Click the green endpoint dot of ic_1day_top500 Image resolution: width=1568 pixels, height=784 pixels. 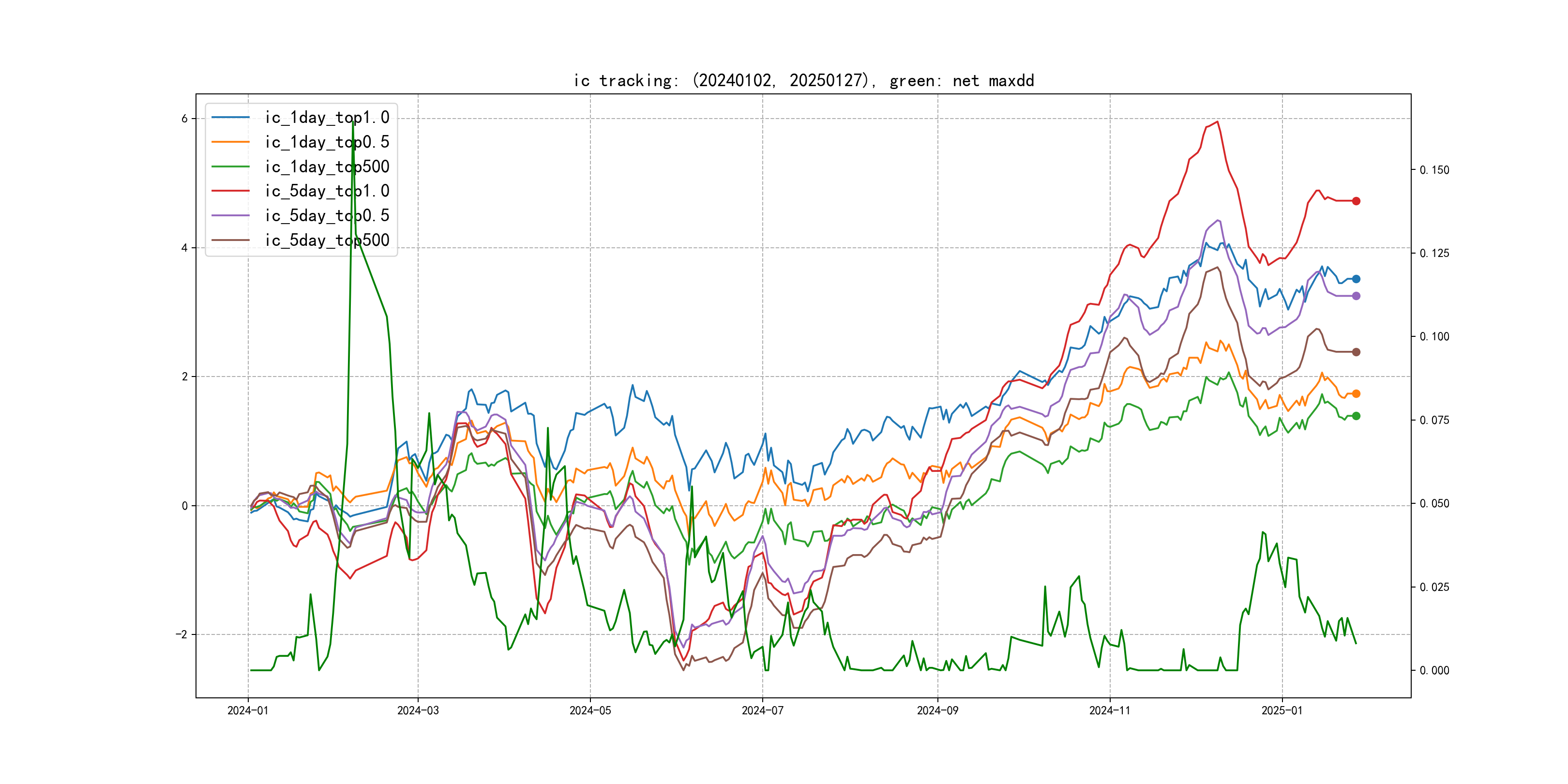tap(1356, 416)
